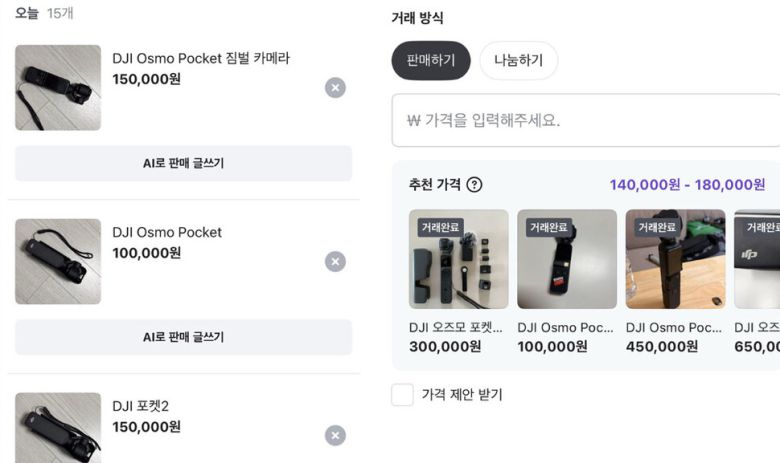The image size is (780, 463).
Task: Open the DJI 포켓2 item thumbnail
Action: [x=58, y=428]
